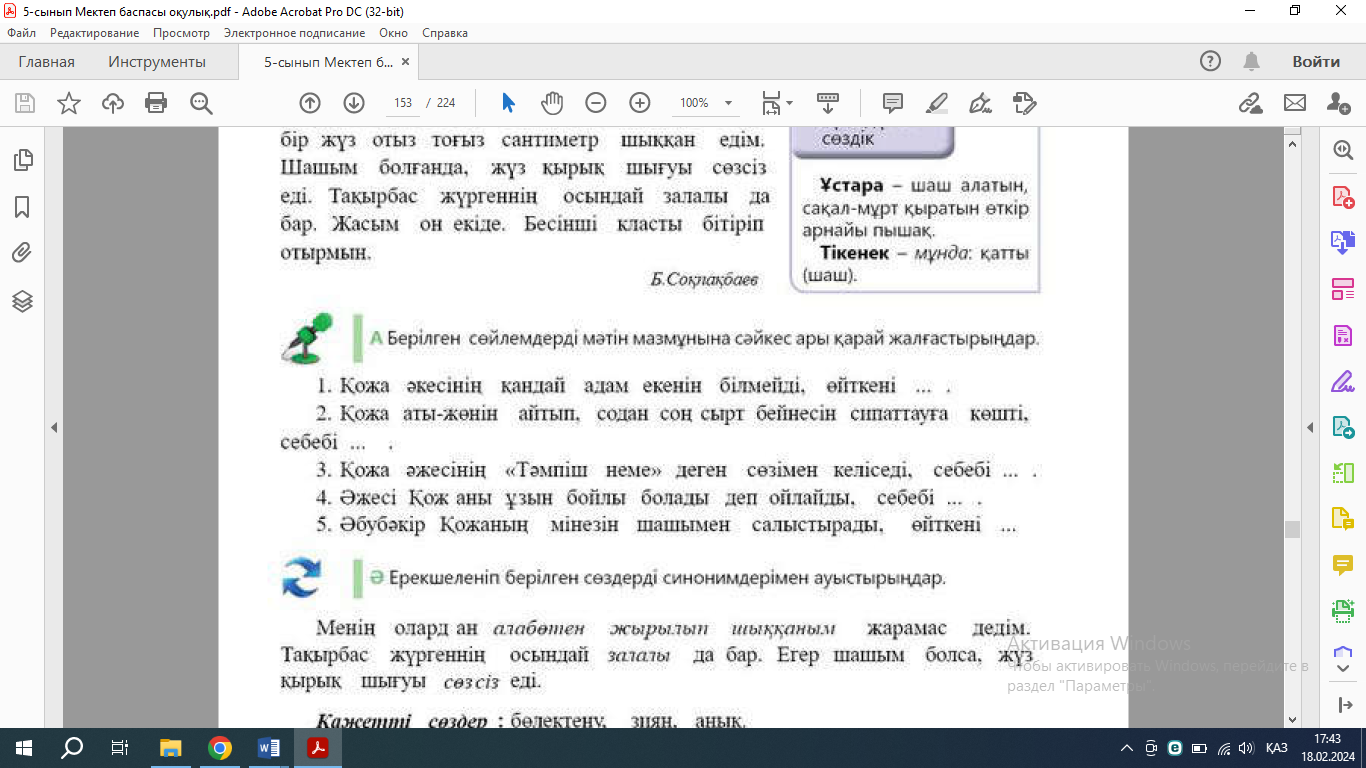Viewport: 1366px width, 768px height.
Task: Add a sticky note comment
Action: pyautogui.click(x=893, y=103)
